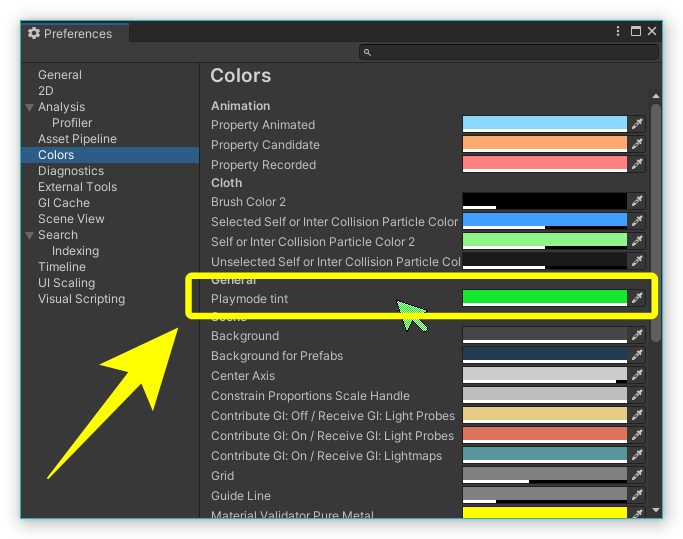Open the GI Cache settings
The height and width of the screenshot is (539, 683).
pos(64,203)
